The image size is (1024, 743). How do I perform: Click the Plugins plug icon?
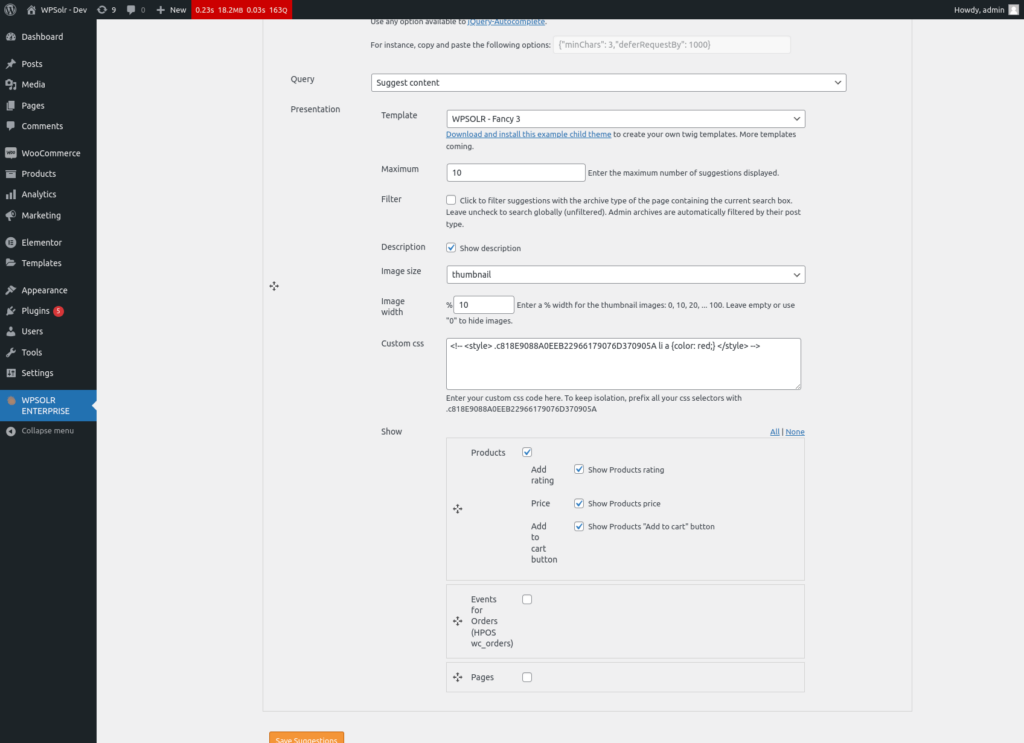point(10,311)
